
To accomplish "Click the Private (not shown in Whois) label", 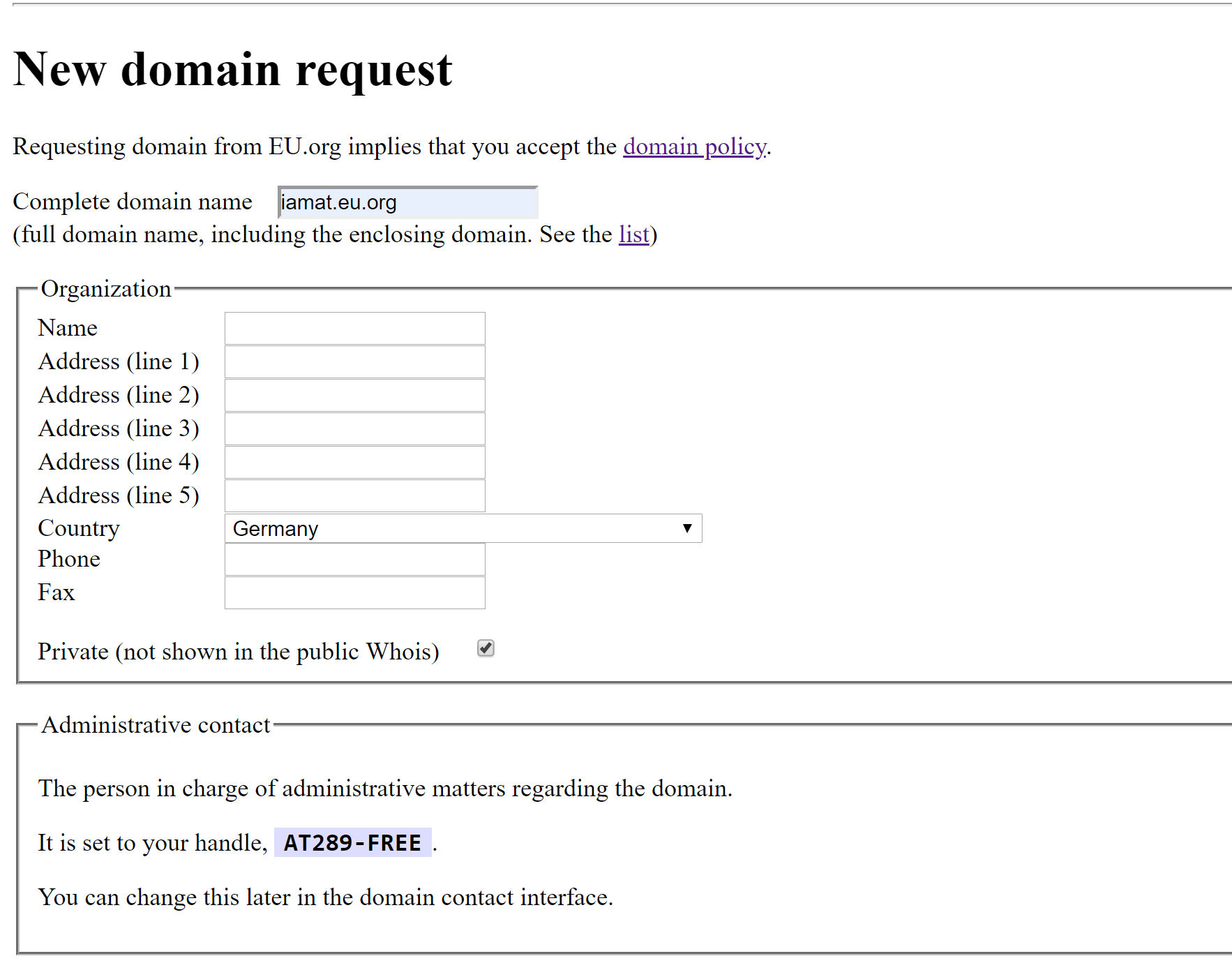I will click(238, 652).
